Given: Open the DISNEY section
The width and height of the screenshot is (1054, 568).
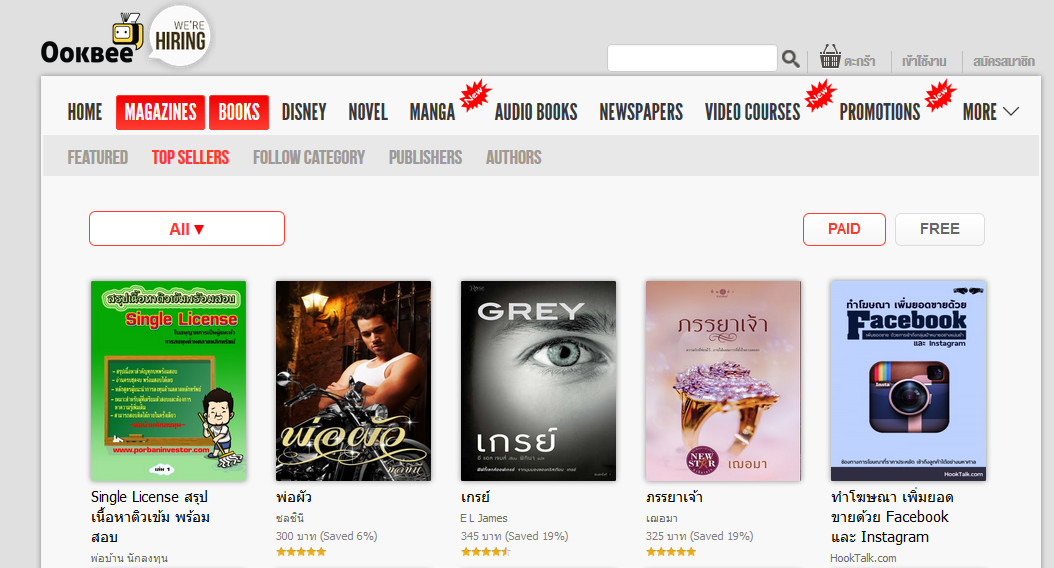Looking at the screenshot, I should click(x=304, y=112).
